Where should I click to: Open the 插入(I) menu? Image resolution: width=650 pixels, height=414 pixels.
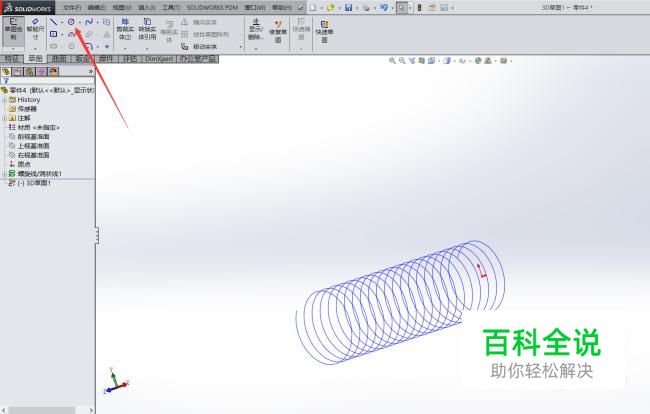[x=147, y=7]
